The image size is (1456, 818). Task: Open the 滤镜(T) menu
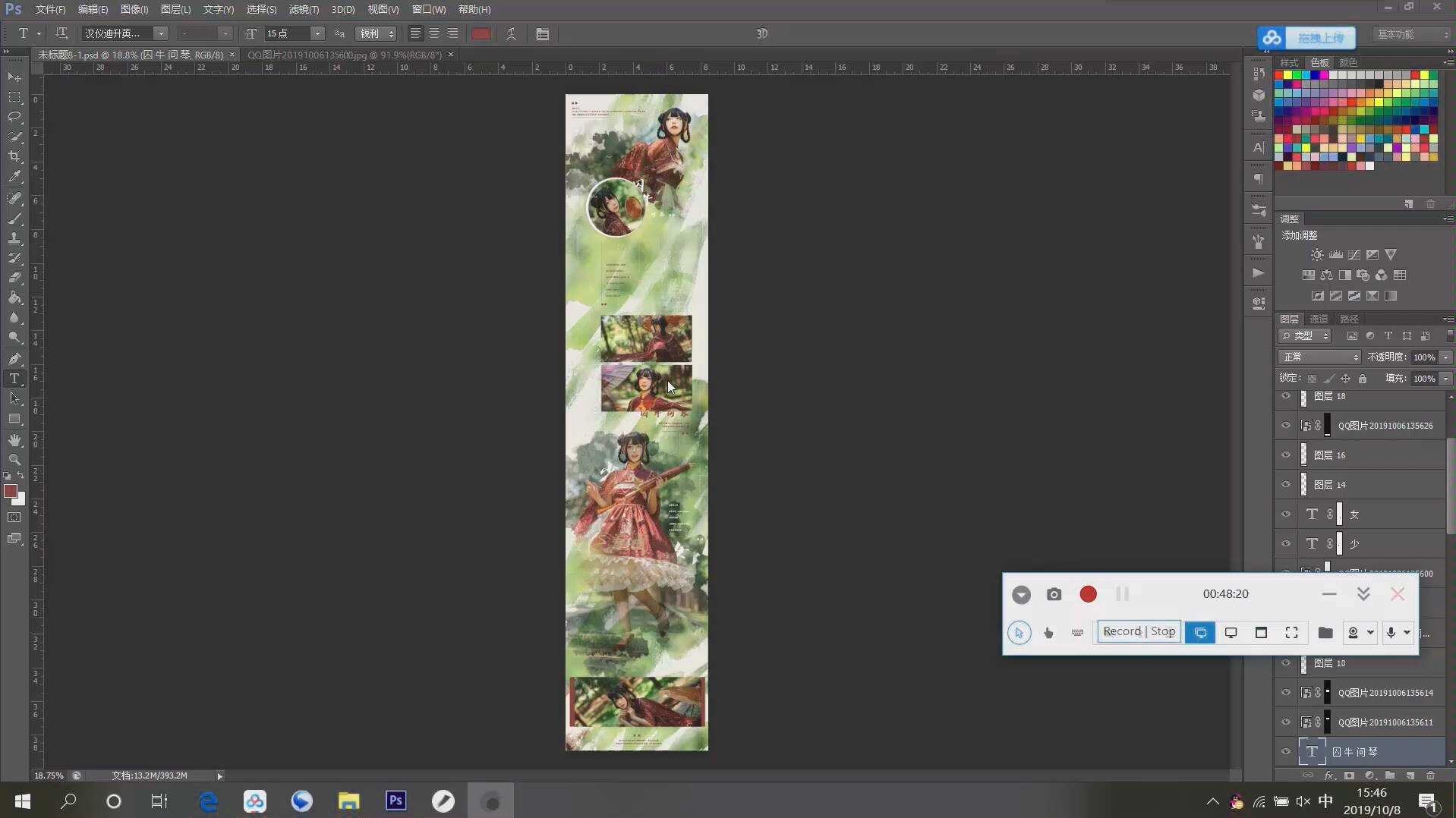point(304,9)
